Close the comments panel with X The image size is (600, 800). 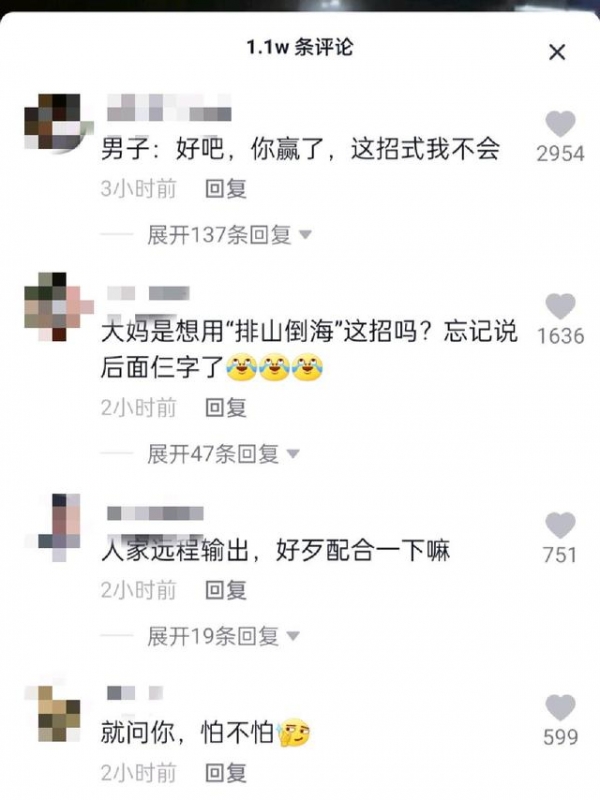coord(557,52)
